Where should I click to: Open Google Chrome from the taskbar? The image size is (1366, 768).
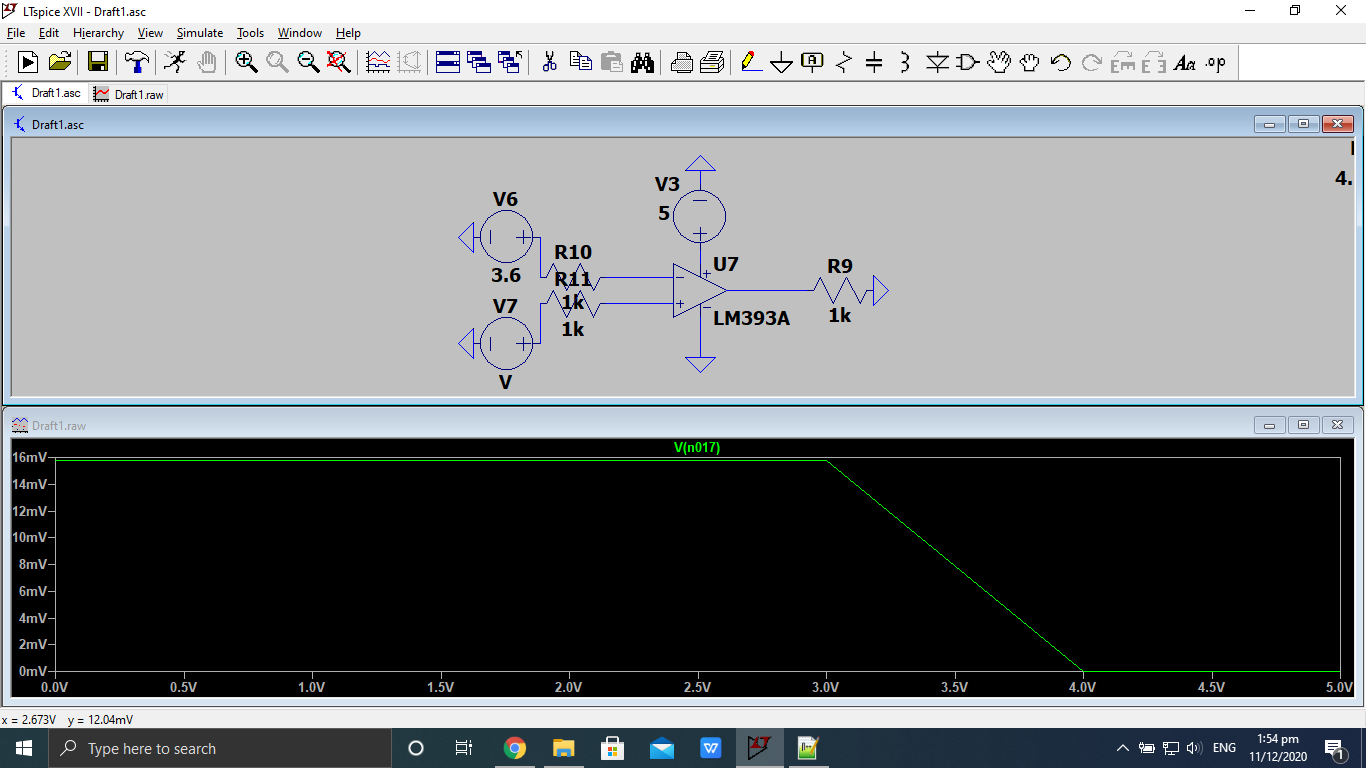tap(515, 748)
